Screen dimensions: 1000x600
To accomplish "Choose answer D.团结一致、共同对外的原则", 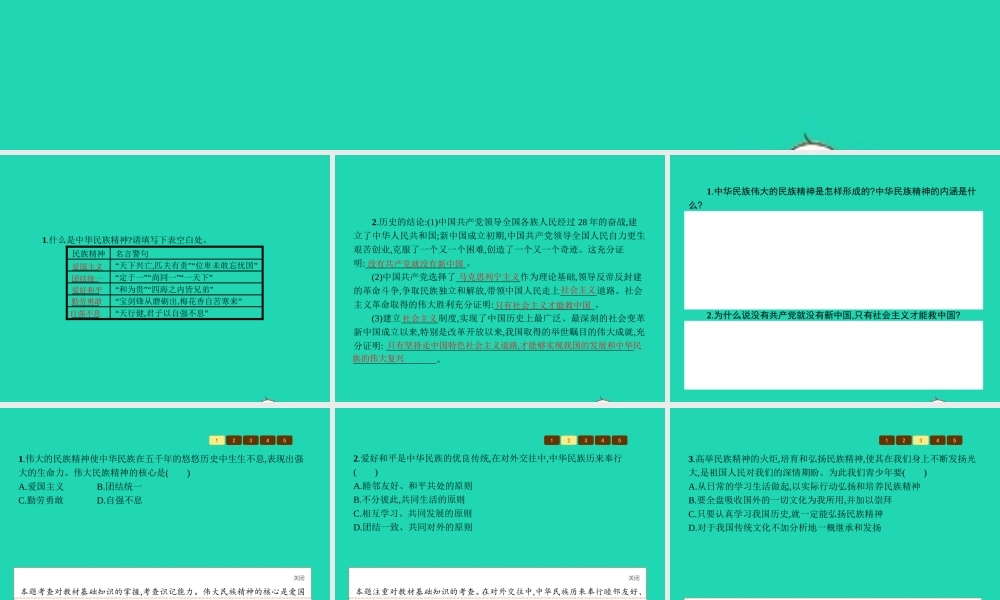I will pyautogui.click(x=413, y=527).
